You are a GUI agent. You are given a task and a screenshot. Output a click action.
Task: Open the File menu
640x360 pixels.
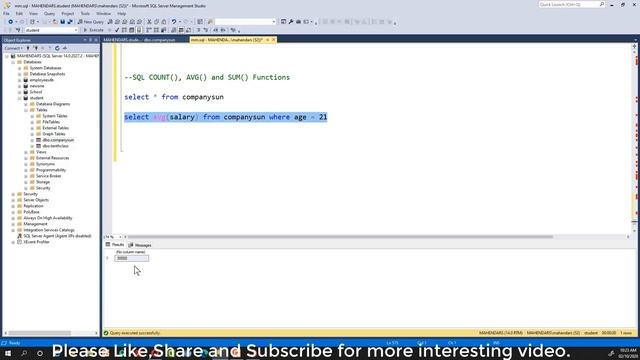pos(7,13)
